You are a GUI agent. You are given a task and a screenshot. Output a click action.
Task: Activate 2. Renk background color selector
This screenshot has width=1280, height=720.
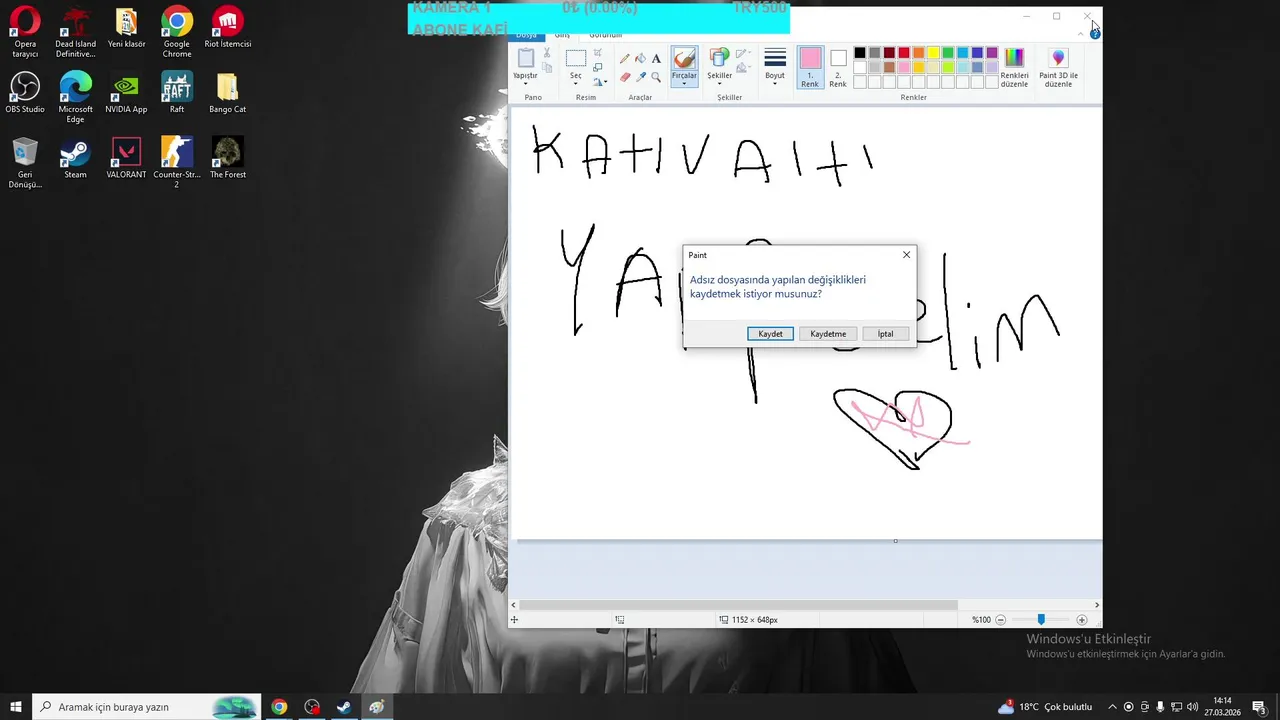pos(838,68)
